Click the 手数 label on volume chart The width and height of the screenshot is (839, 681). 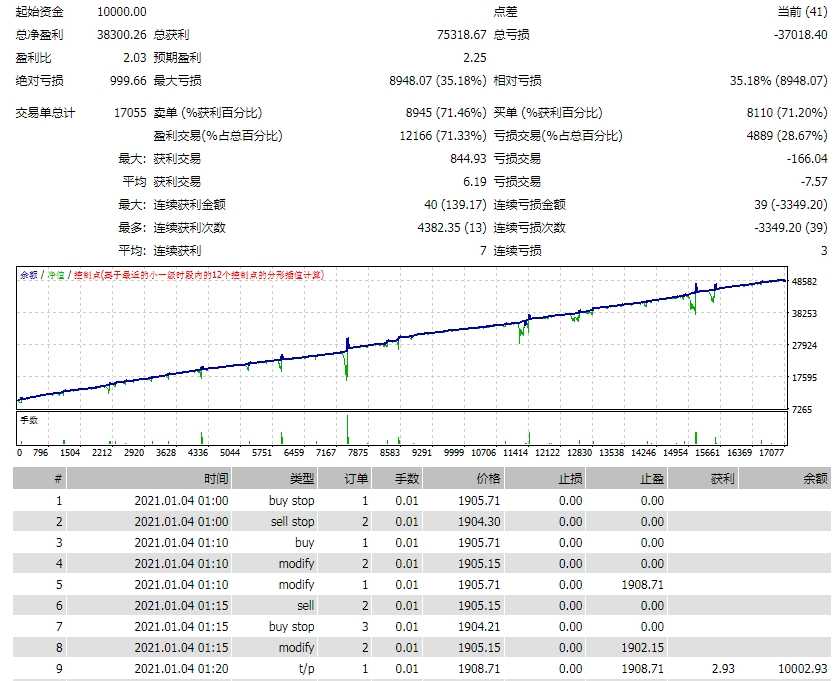pyautogui.click(x=29, y=420)
